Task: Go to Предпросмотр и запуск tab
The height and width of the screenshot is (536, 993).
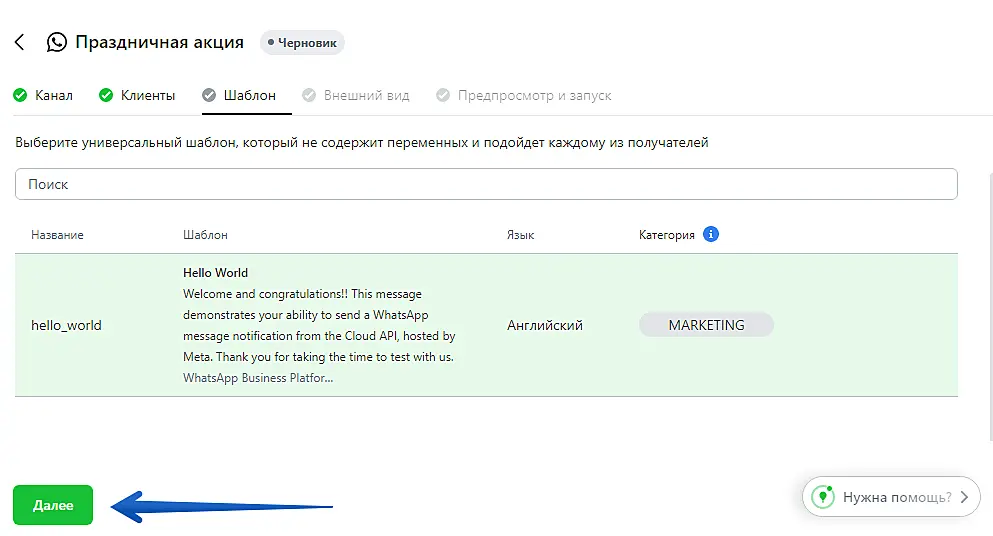Action: click(x=534, y=96)
